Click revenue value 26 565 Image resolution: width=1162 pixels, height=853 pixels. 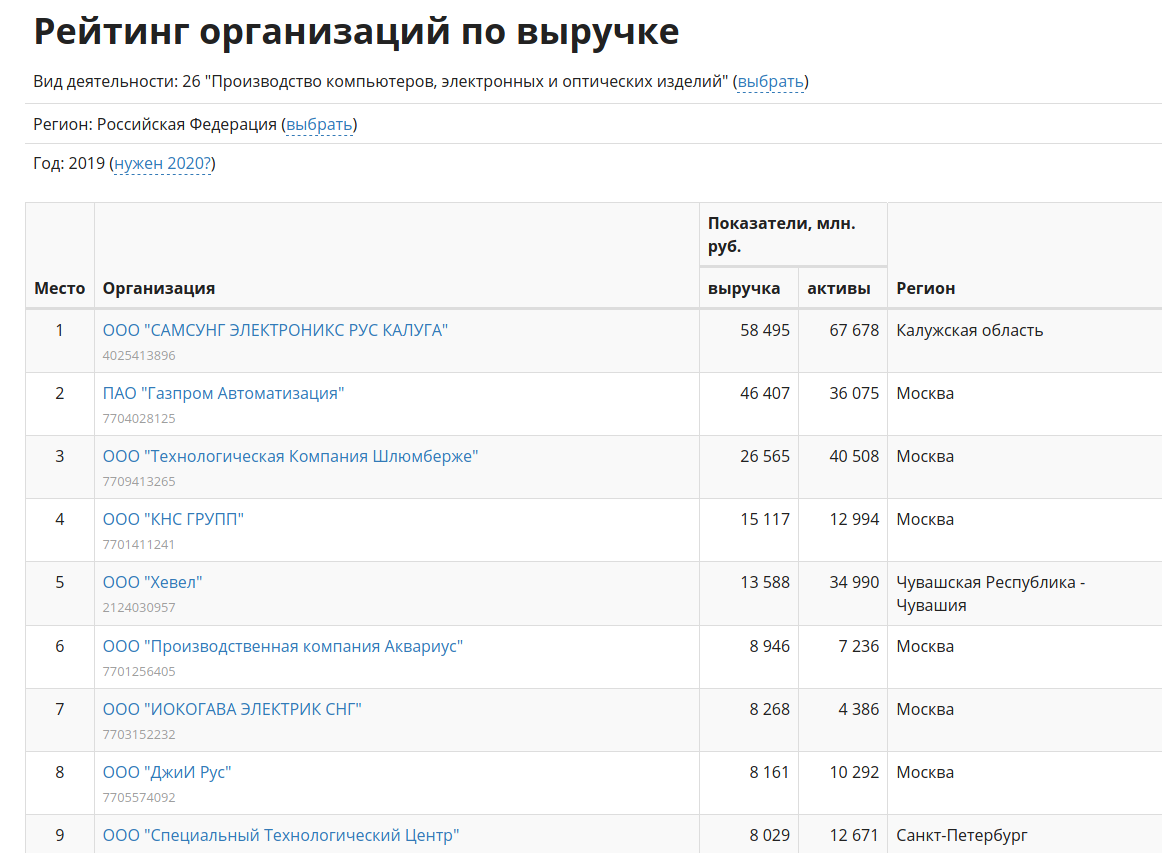[x=765, y=457]
